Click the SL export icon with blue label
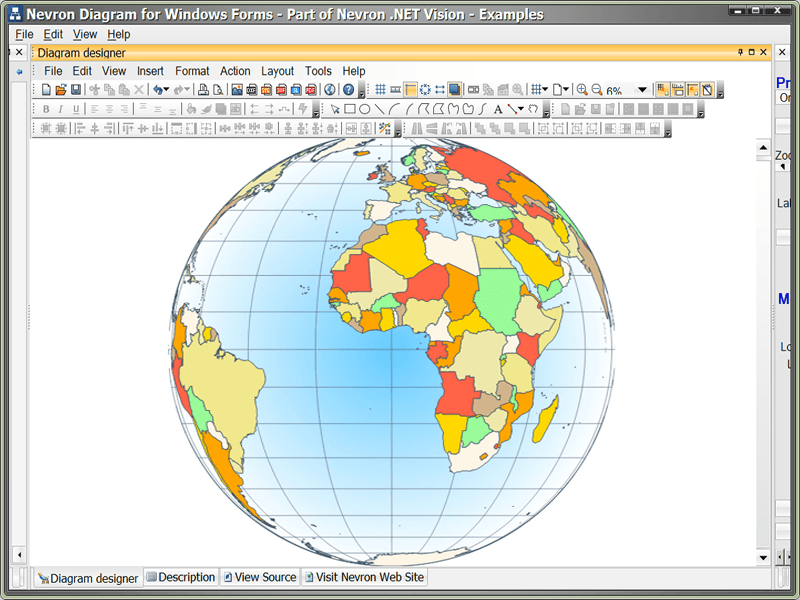Screen dimensions: 800x600 (296, 90)
